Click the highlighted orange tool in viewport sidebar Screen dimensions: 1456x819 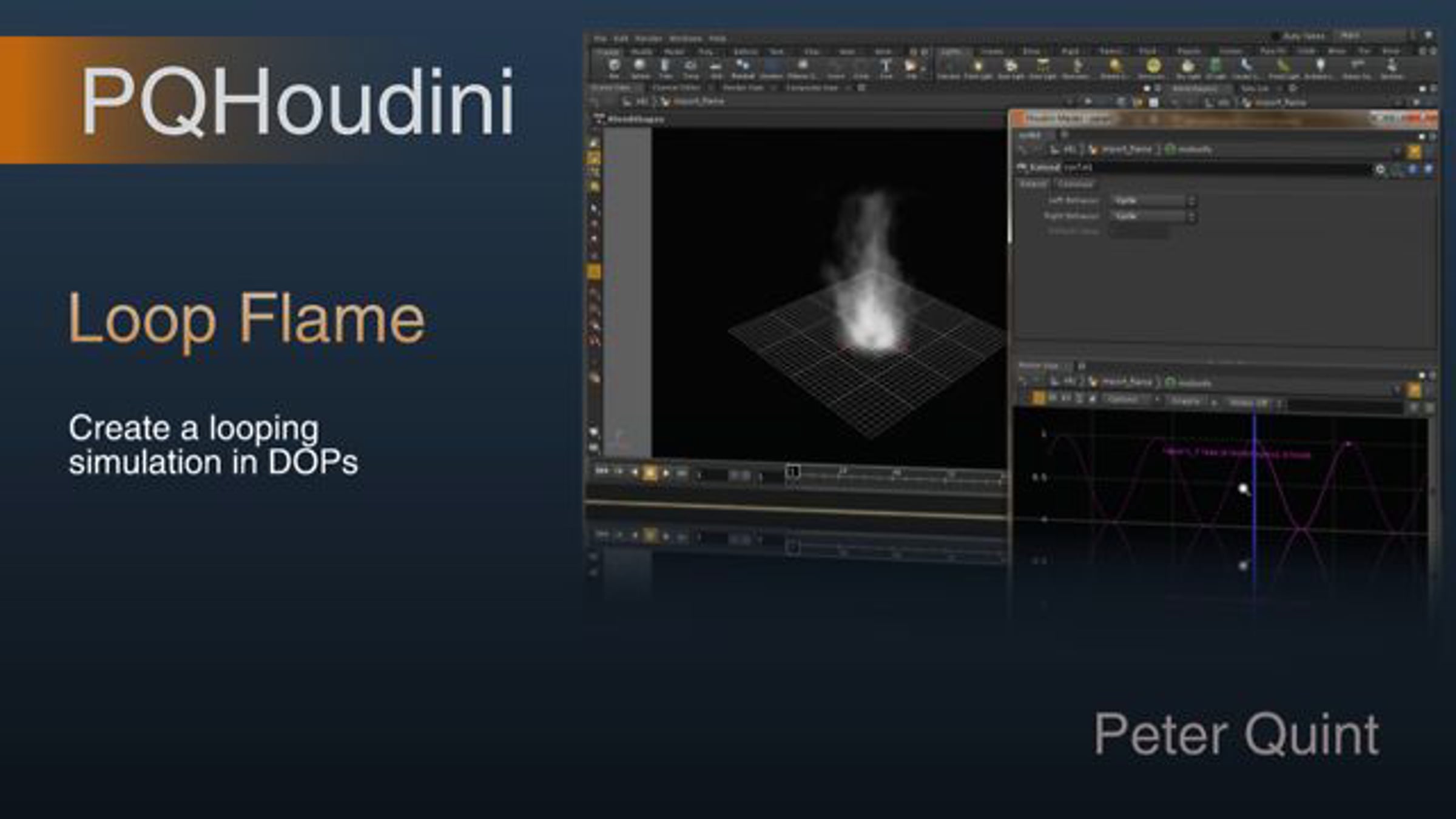click(594, 271)
